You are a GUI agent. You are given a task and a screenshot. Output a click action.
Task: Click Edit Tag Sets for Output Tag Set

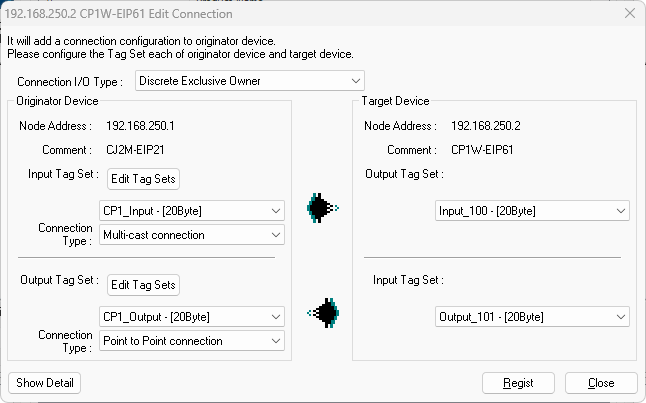(143, 285)
